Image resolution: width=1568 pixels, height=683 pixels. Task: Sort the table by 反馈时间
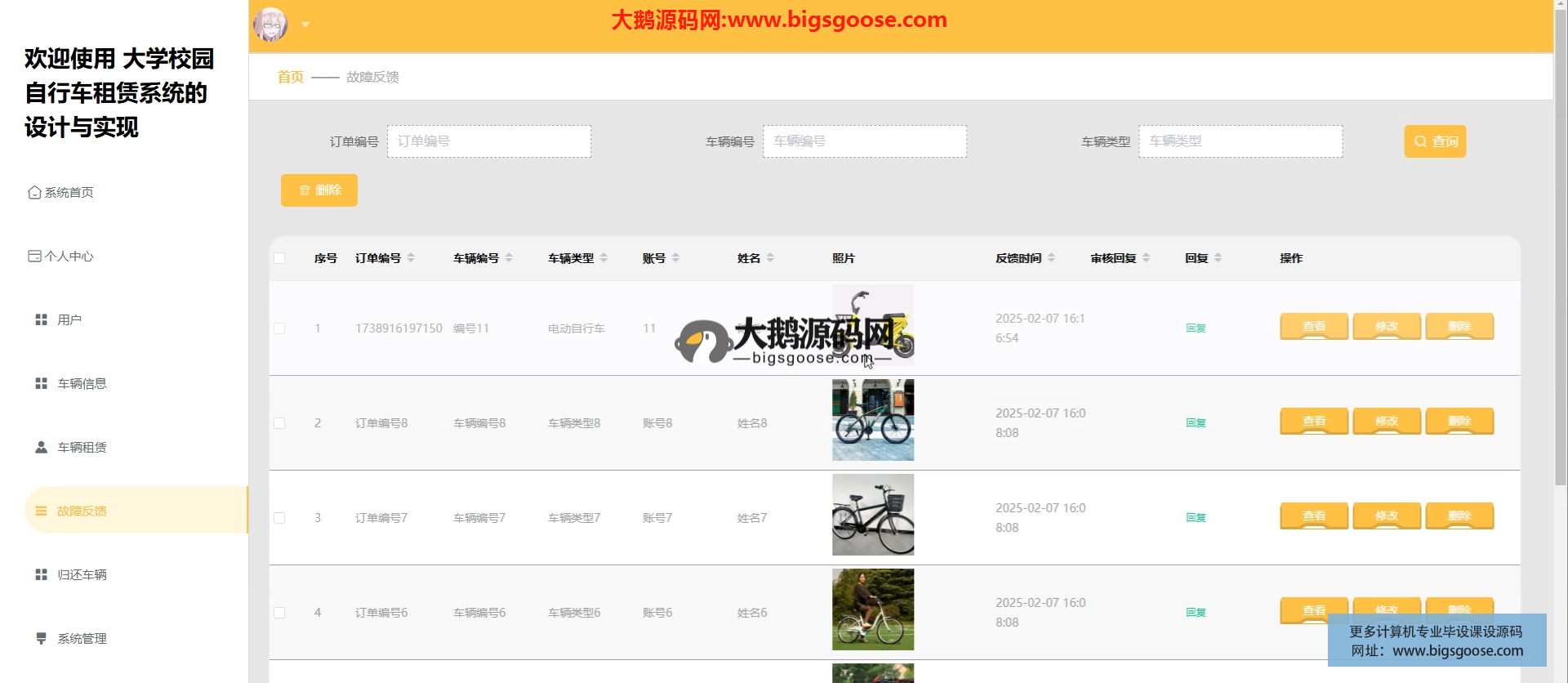coord(1051,257)
